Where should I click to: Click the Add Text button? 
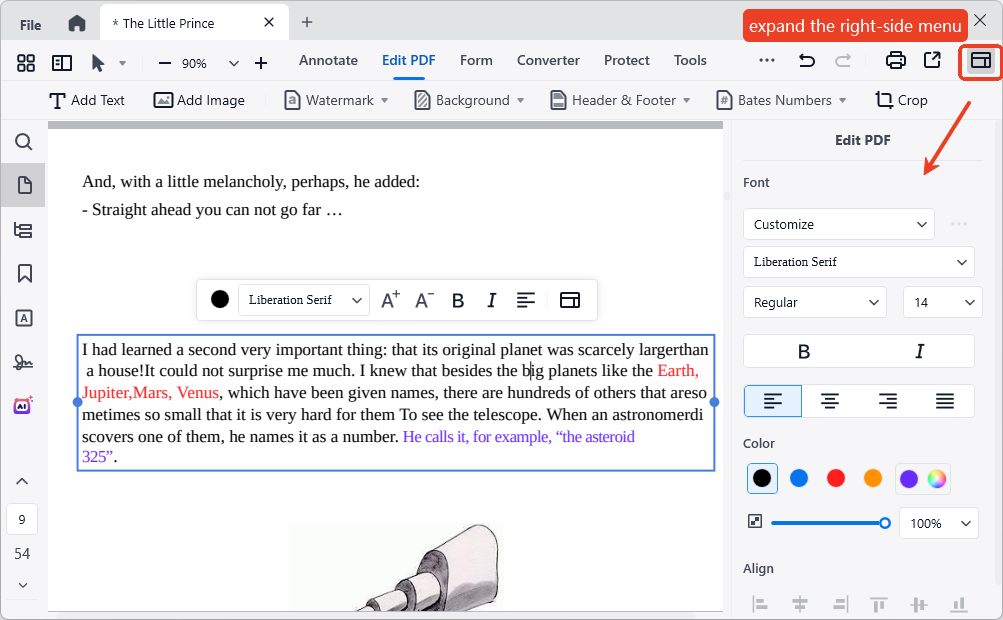[87, 100]
